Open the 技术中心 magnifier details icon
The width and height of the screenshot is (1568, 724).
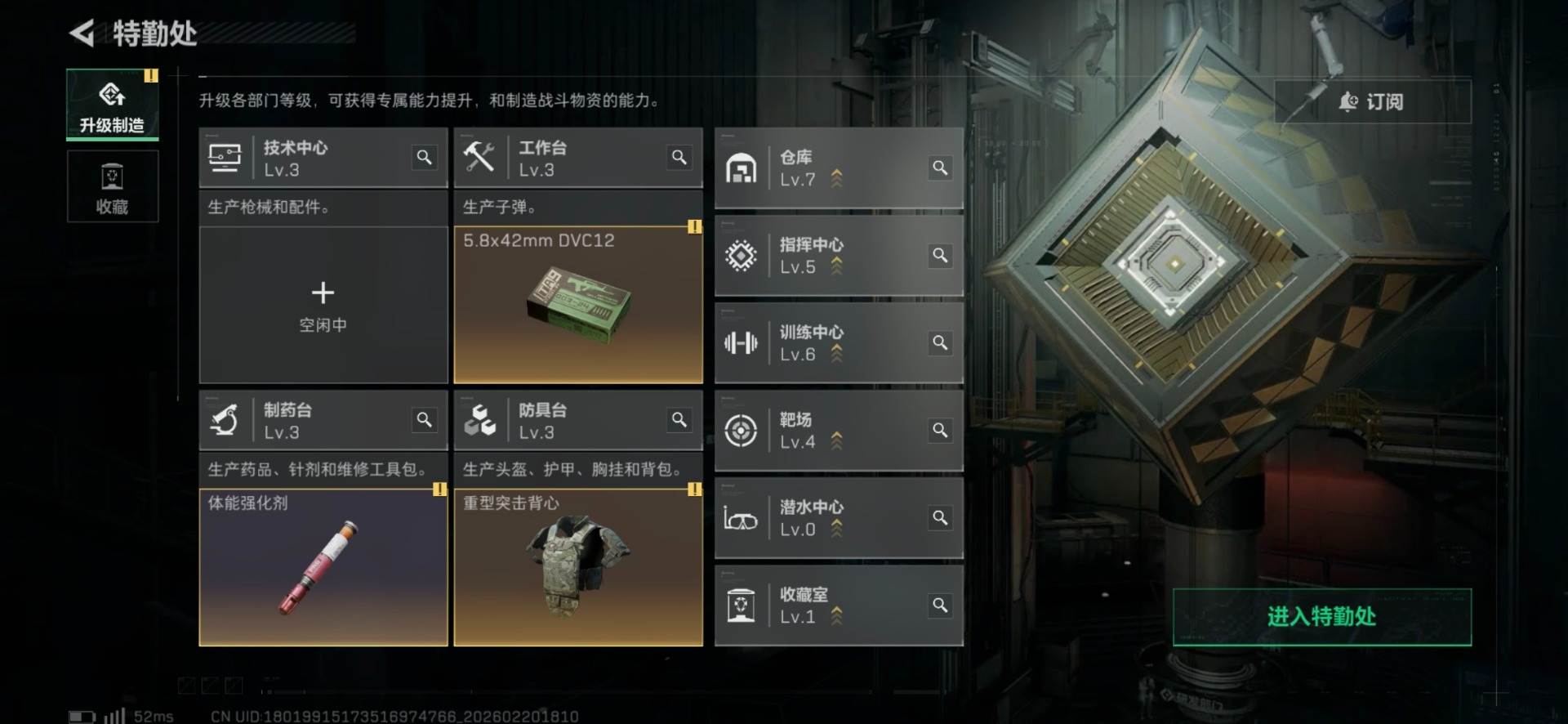424,157
